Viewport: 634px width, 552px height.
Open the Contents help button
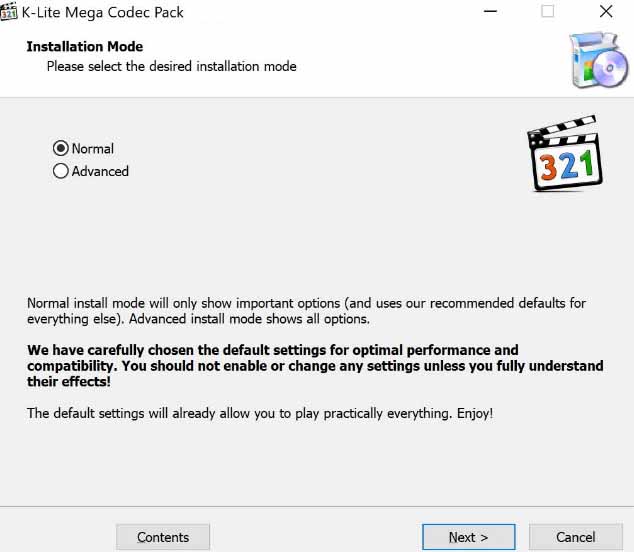point(163,537)
